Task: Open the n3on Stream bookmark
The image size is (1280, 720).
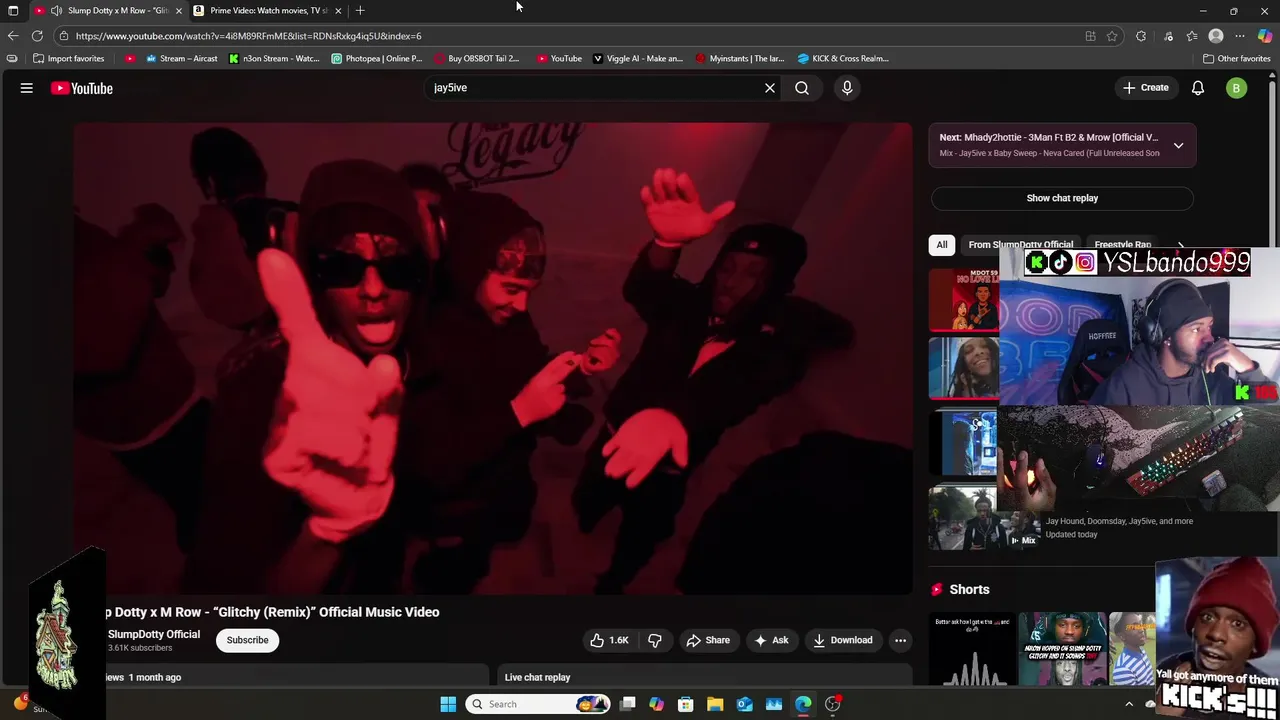Action: coord(274,58)
